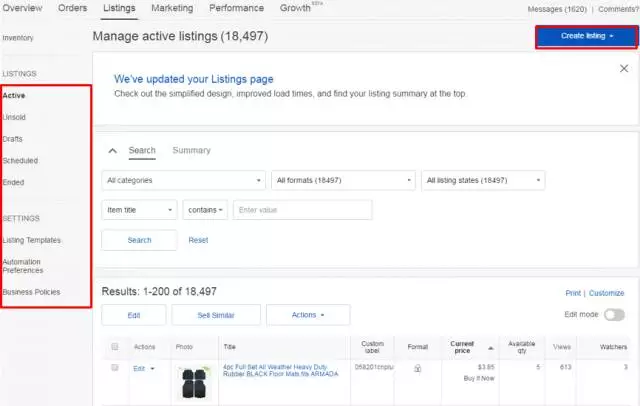Click the Custom label column header
The height and width of the screenshot is (406, 640).
click(372, 347)
